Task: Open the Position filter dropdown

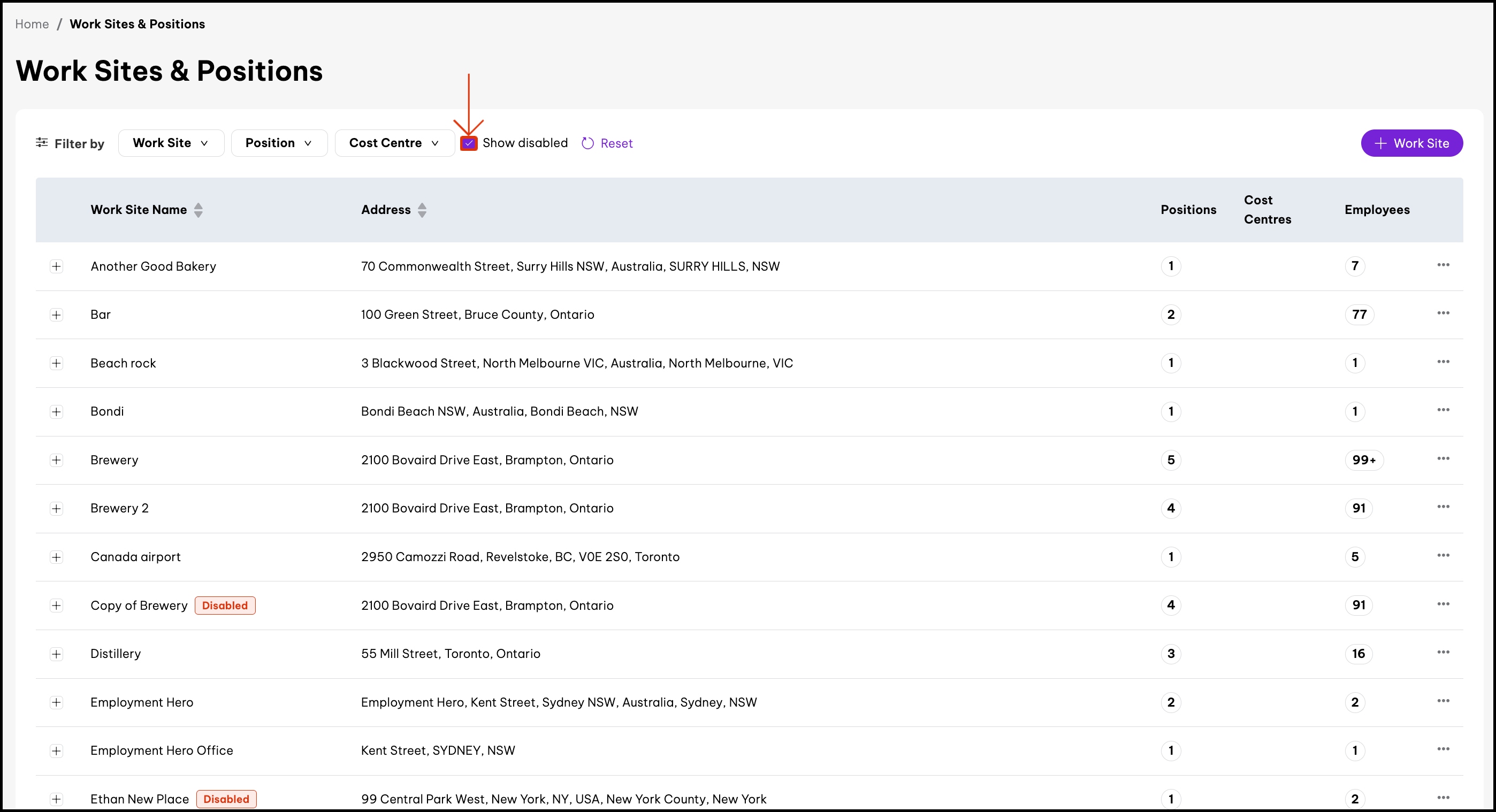Action: tap(279, 143)
